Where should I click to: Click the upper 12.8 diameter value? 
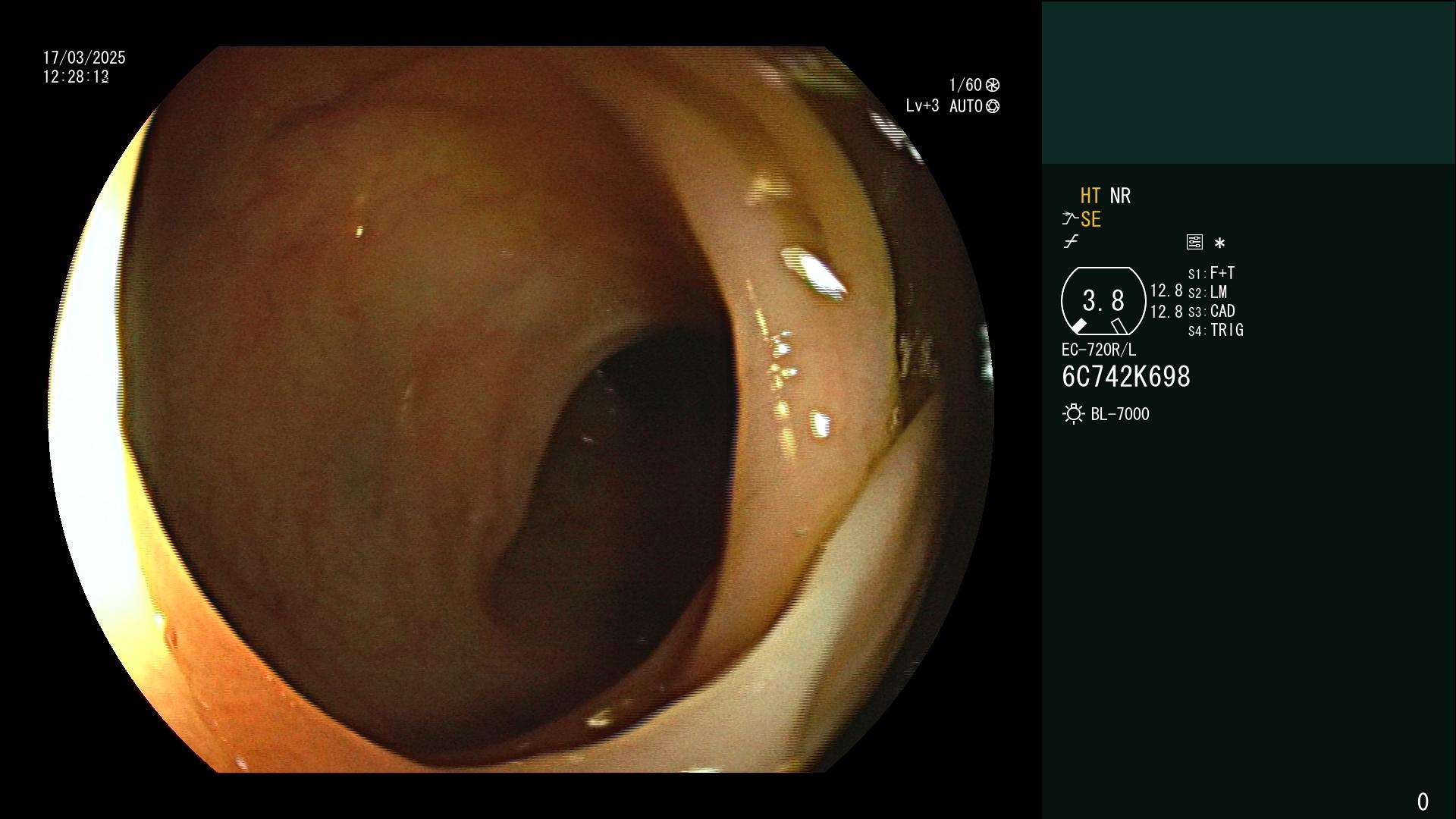point(1166,291)
